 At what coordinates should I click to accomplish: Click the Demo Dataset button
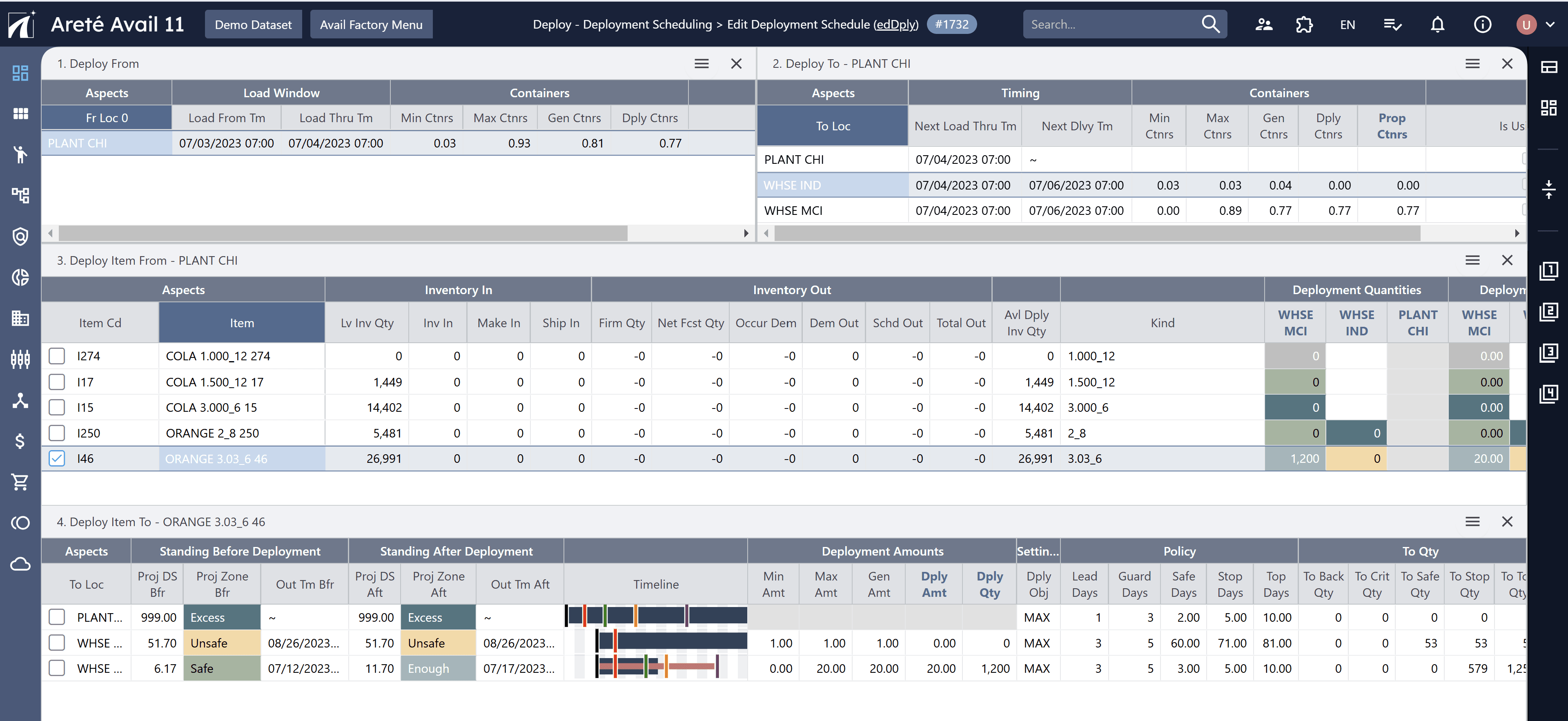coord(253,25)
